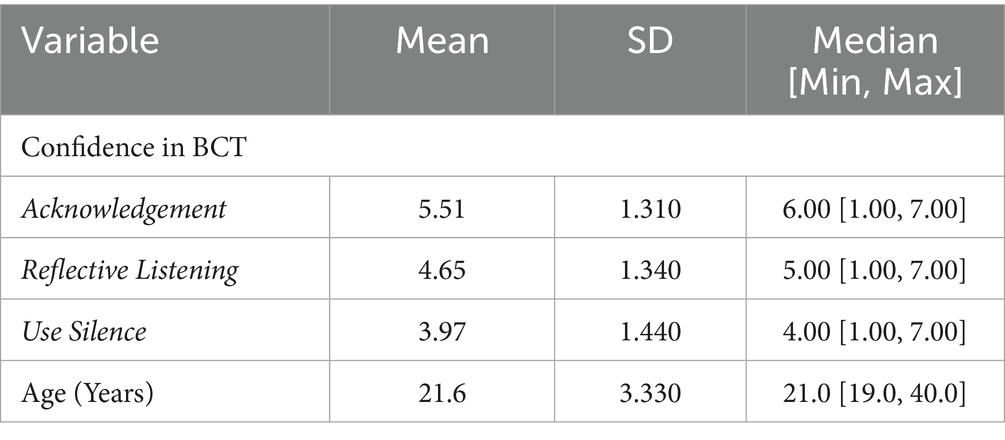Select the Acknowledgement mean value 5.51
This screenshot has height=440, width=1005.
(x=442, y=210)
